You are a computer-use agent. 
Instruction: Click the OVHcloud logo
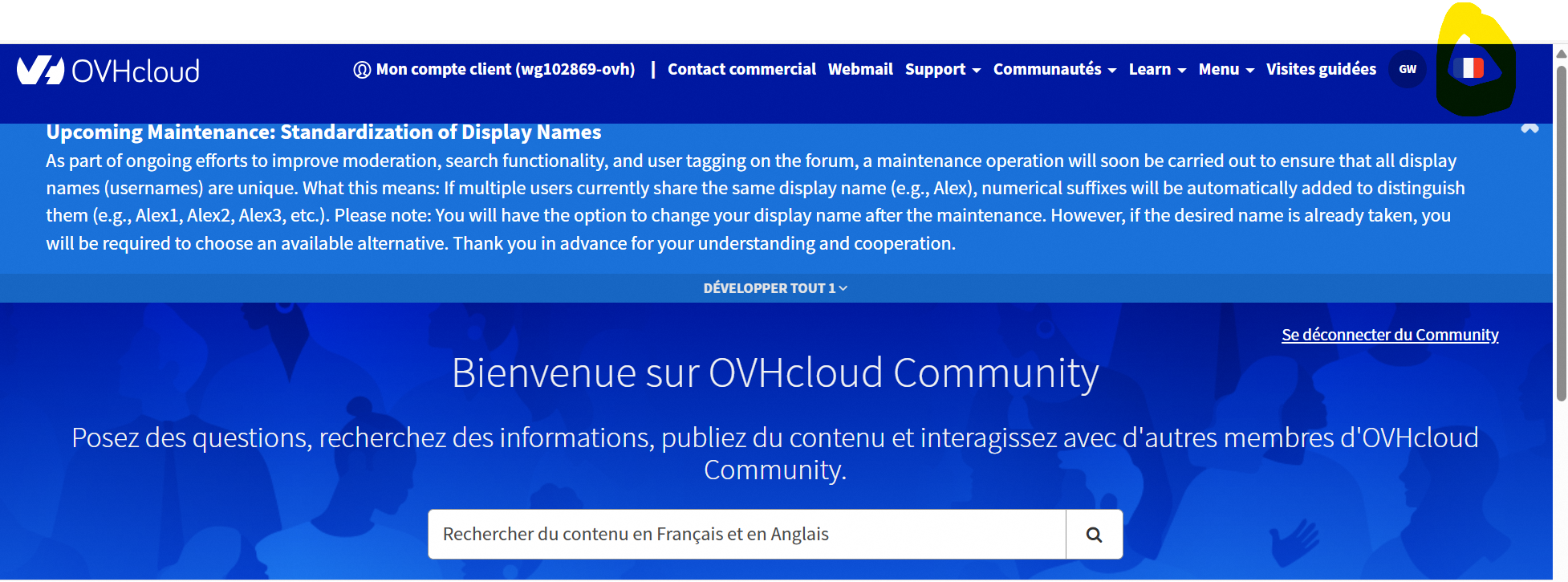point(108,71)
